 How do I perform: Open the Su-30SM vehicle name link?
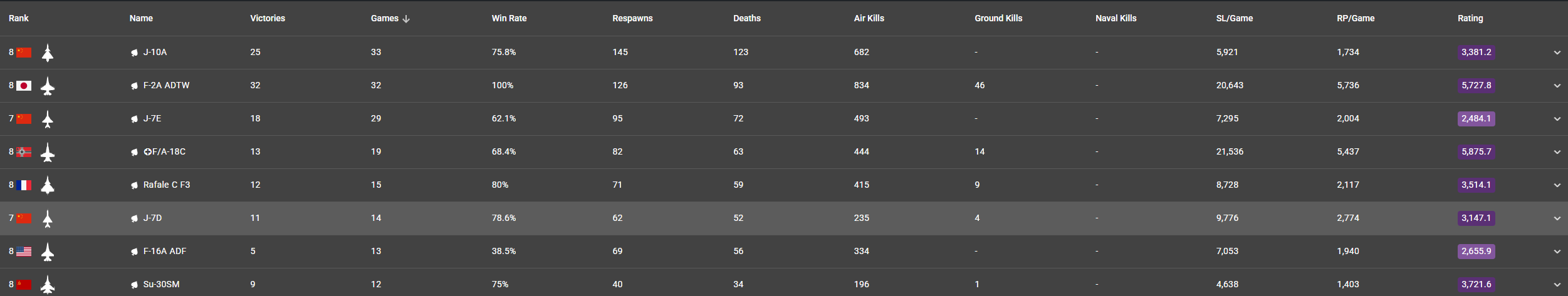click(161, 285)
